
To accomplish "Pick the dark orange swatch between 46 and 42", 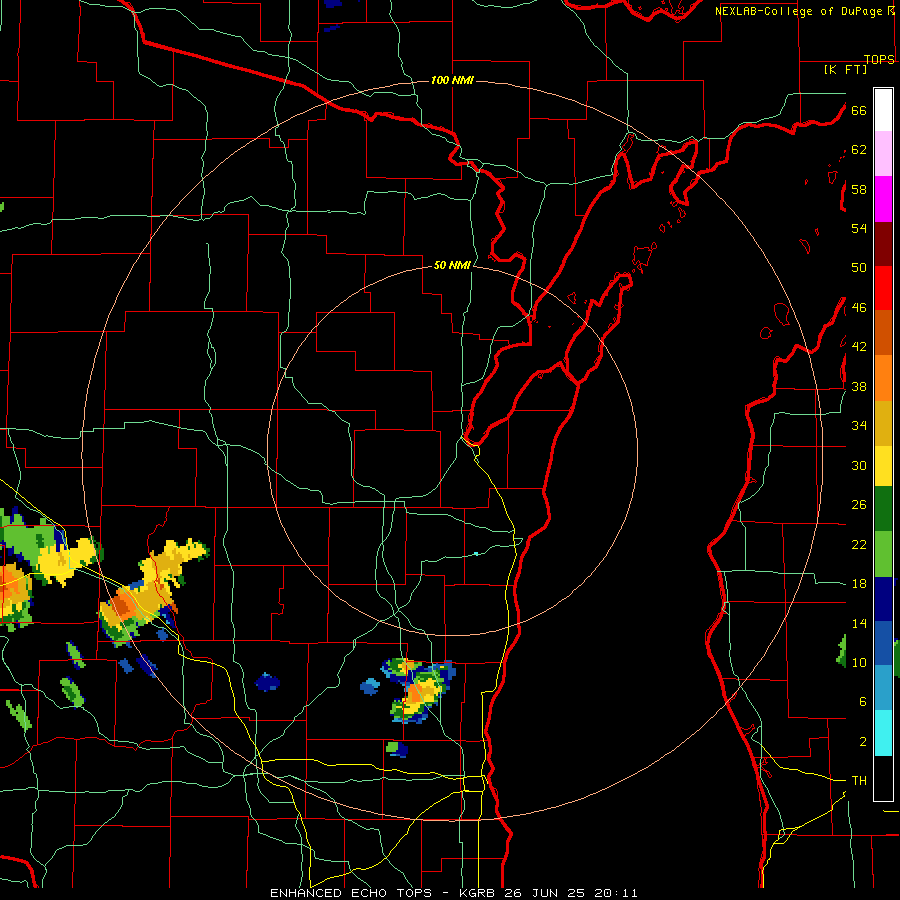I will (883, 332).
